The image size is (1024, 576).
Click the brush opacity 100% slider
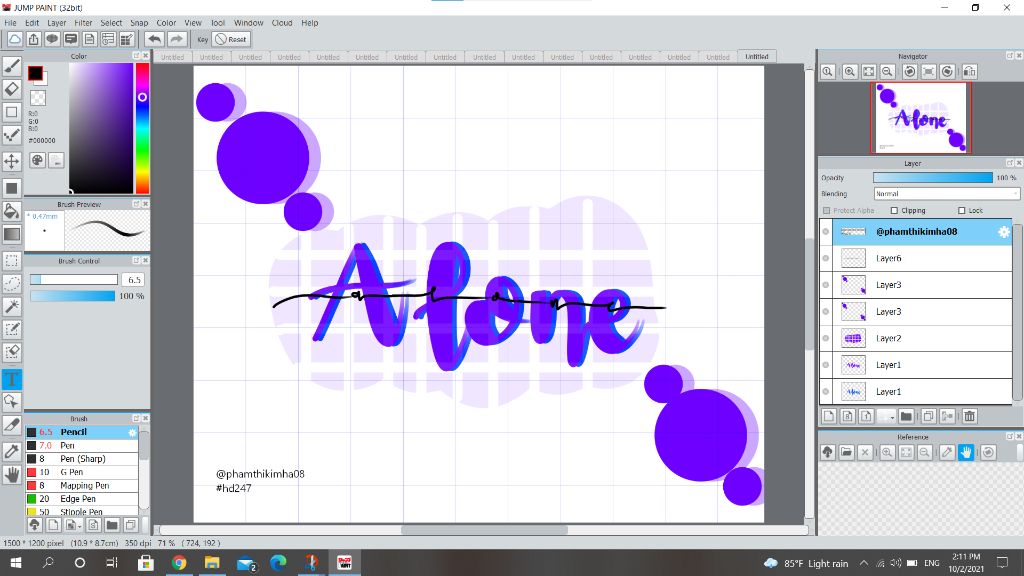[x=72, y=296]
